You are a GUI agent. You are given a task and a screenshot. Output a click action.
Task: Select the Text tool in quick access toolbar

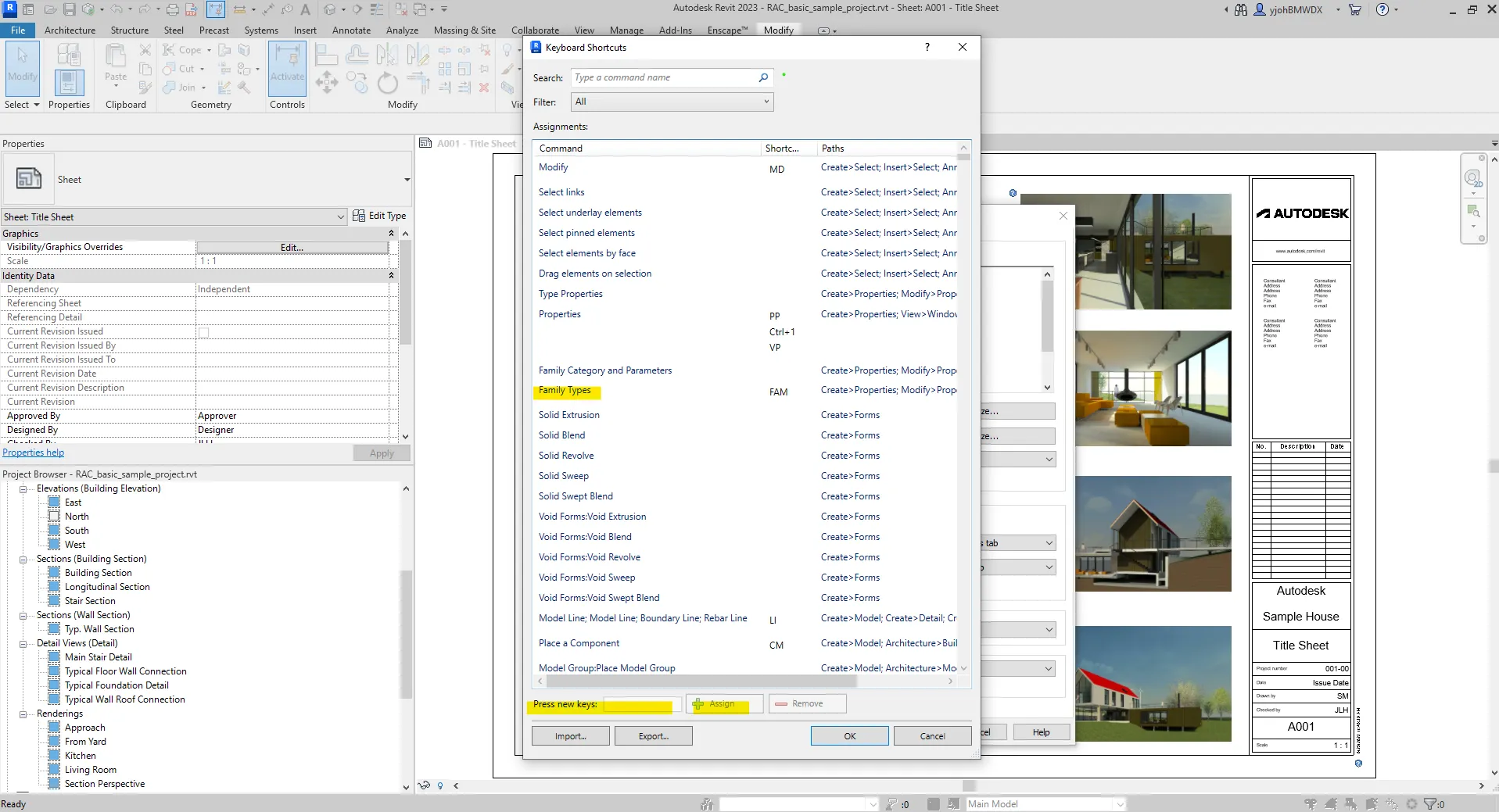pyautogui.click(x=305, y=9)
